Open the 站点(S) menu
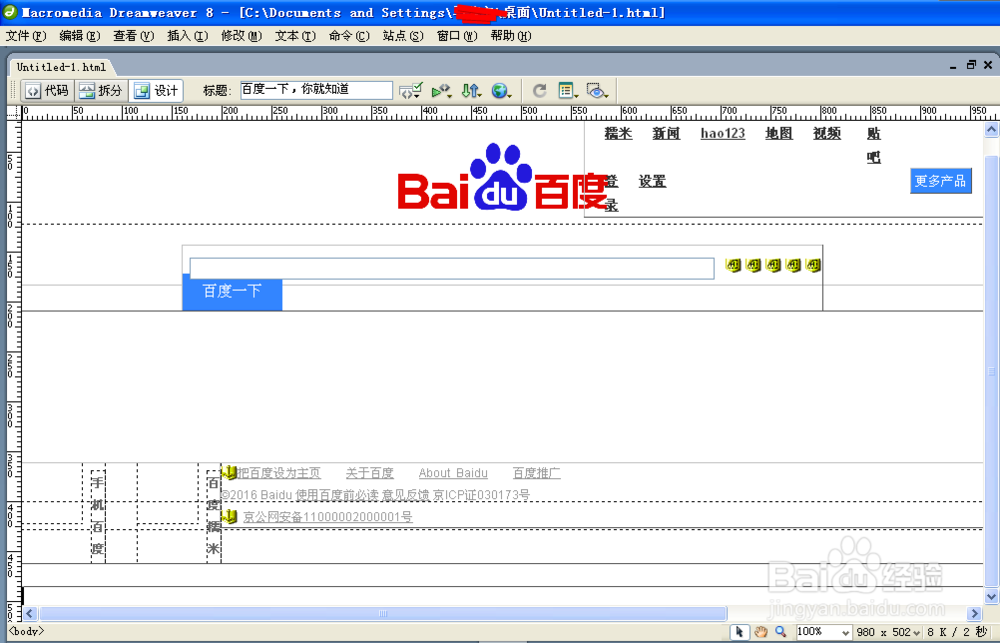 [x=403, y=36]
